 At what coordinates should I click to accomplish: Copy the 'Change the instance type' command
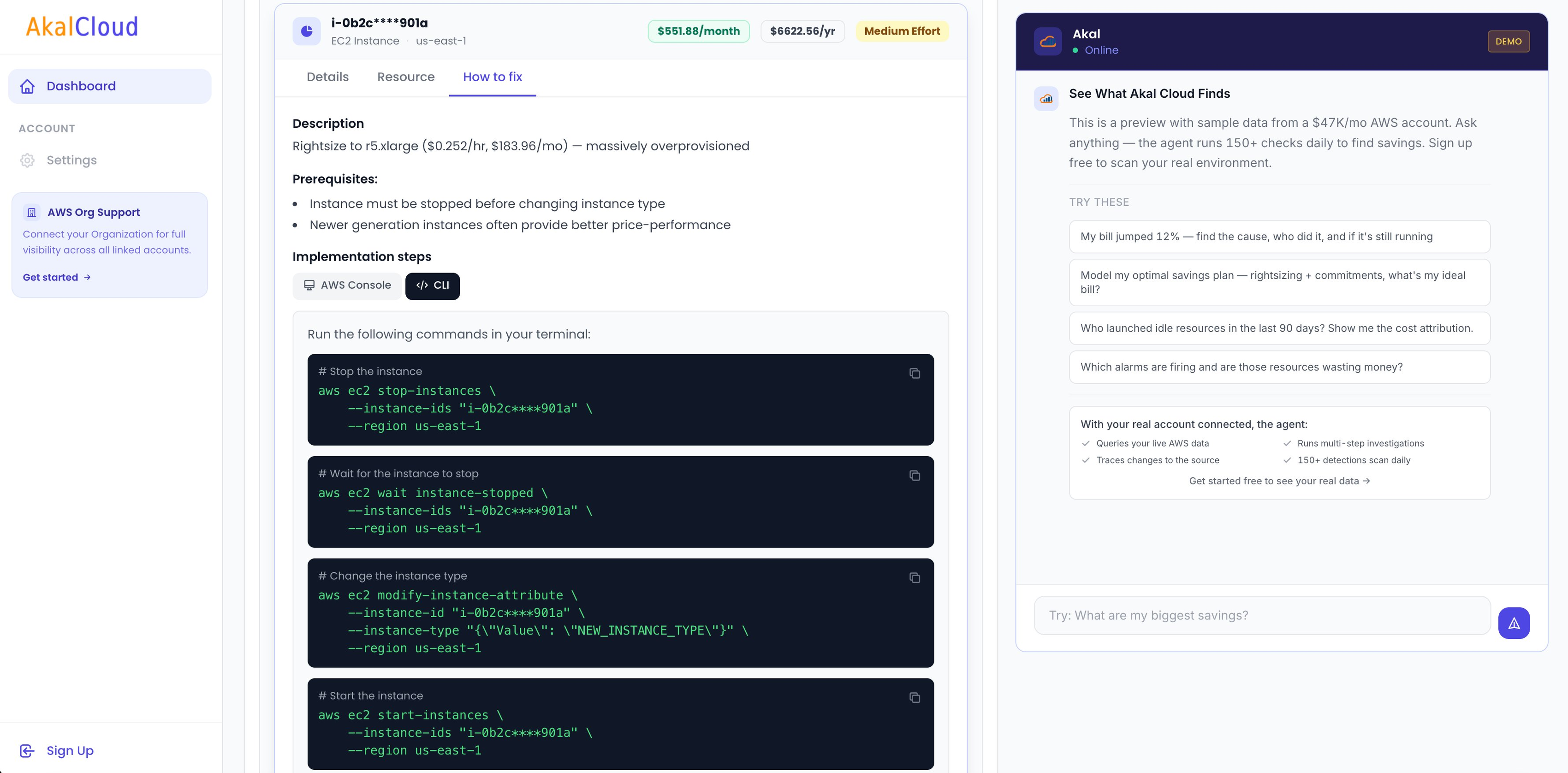(x=914, y=577)
